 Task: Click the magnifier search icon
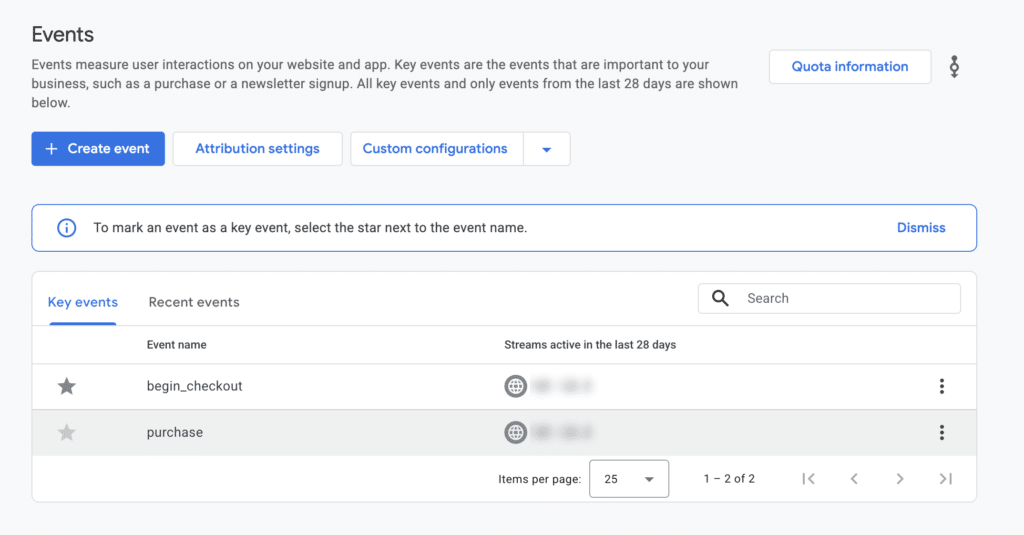(x=720, y=299)
